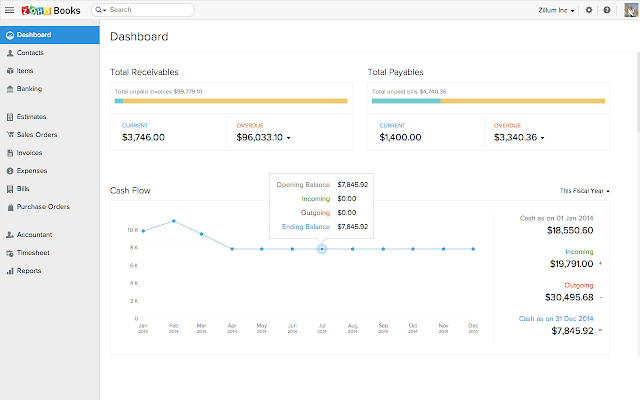Select the Dashboard menu label
The height and width of the screenshot is (400, 640).
34,35
